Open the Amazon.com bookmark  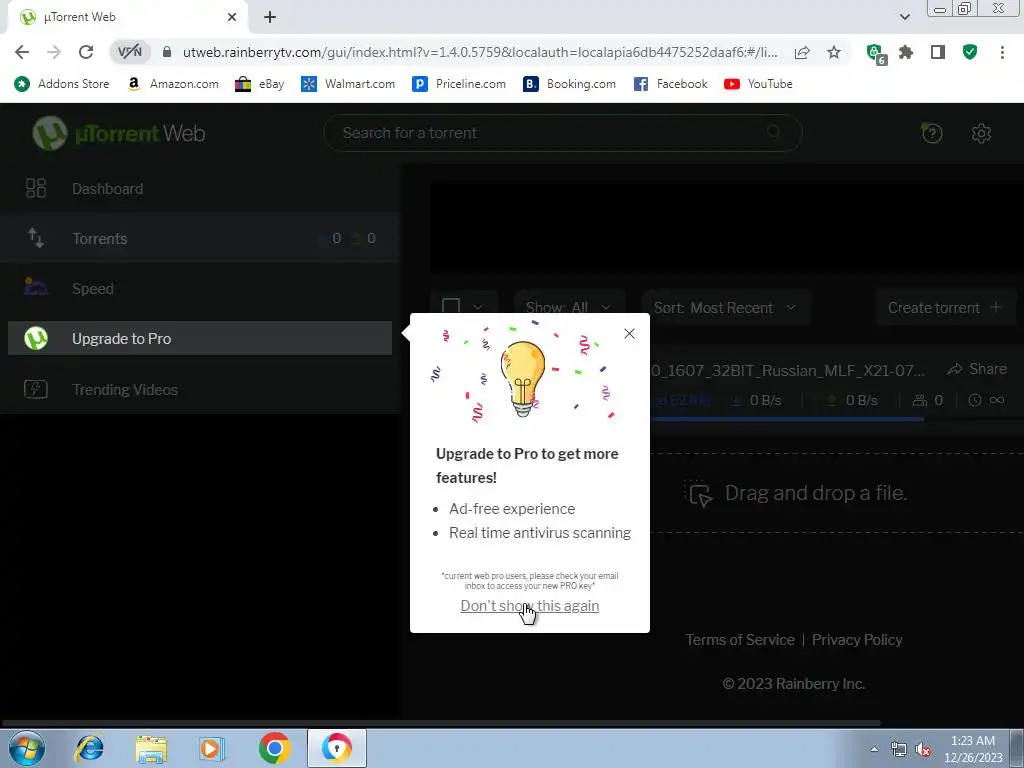172,84
